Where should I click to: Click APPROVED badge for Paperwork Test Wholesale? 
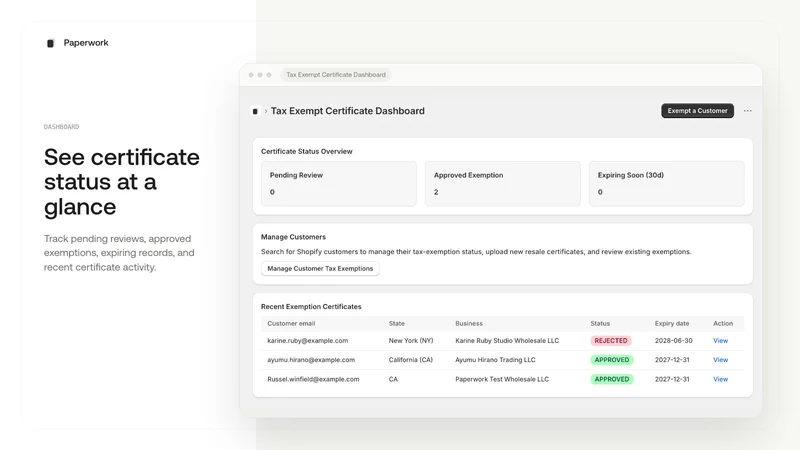pos(612,380)
